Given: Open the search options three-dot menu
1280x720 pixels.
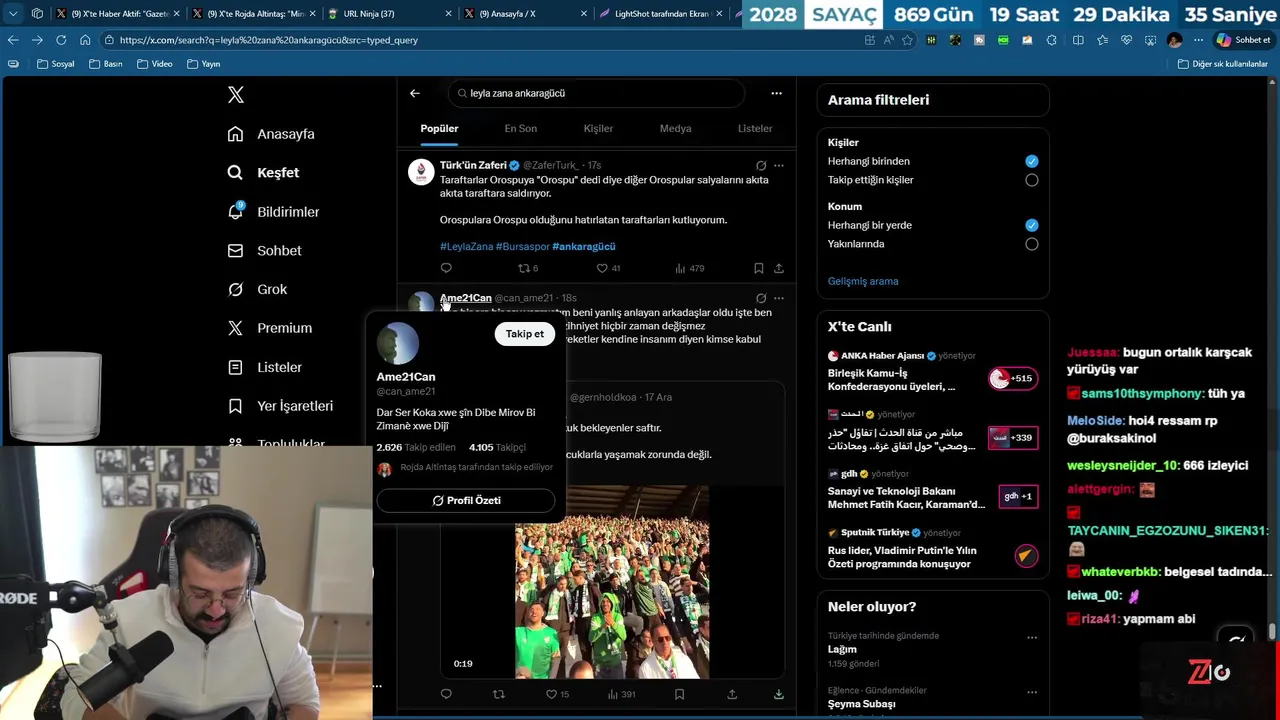Looking at the screenshot, I should coord(776,93).
